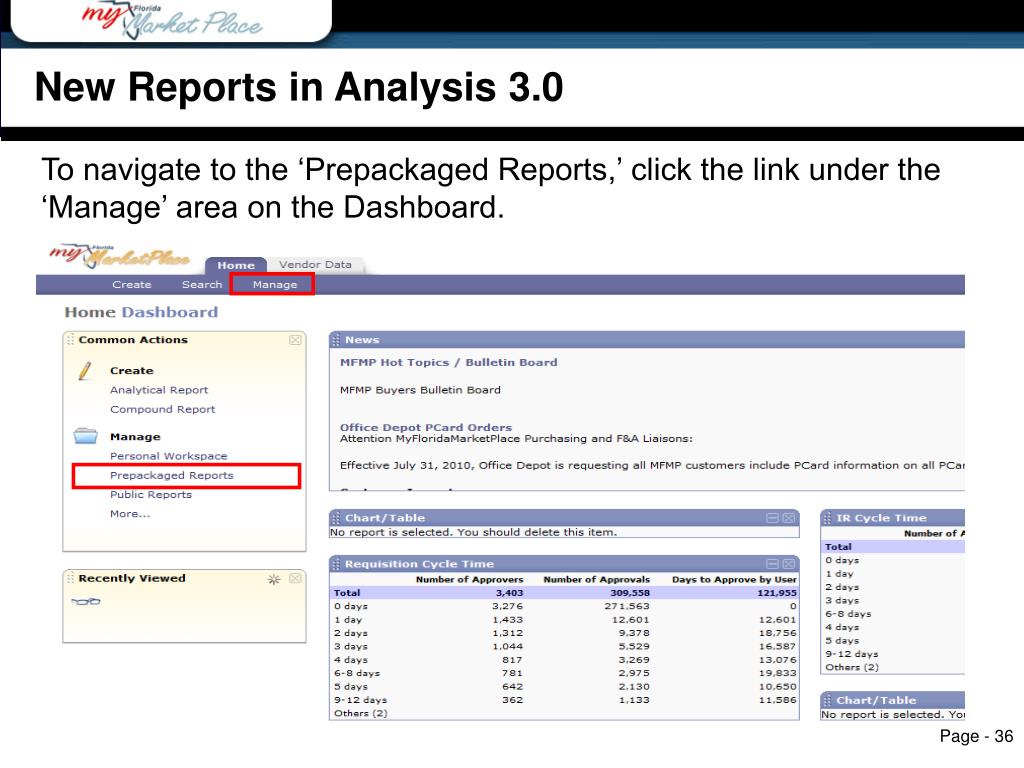The width and height of the screenshot is (1024, 768).
Task: Click the News panel grip handle
Action: [336, 340]
